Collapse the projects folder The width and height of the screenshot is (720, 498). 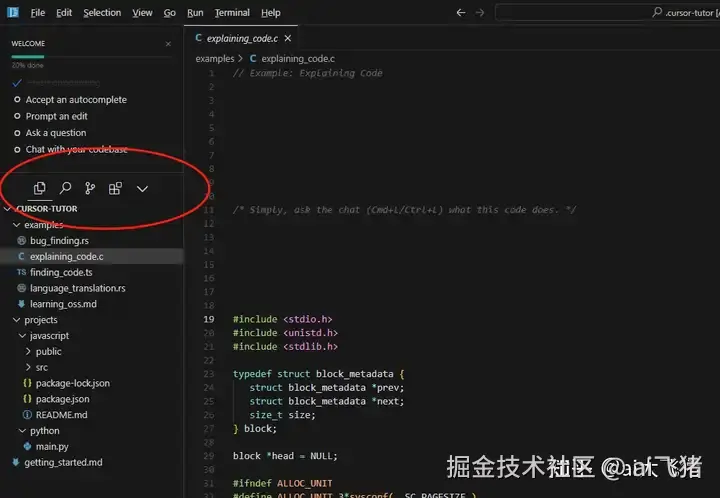click(17, 319)
